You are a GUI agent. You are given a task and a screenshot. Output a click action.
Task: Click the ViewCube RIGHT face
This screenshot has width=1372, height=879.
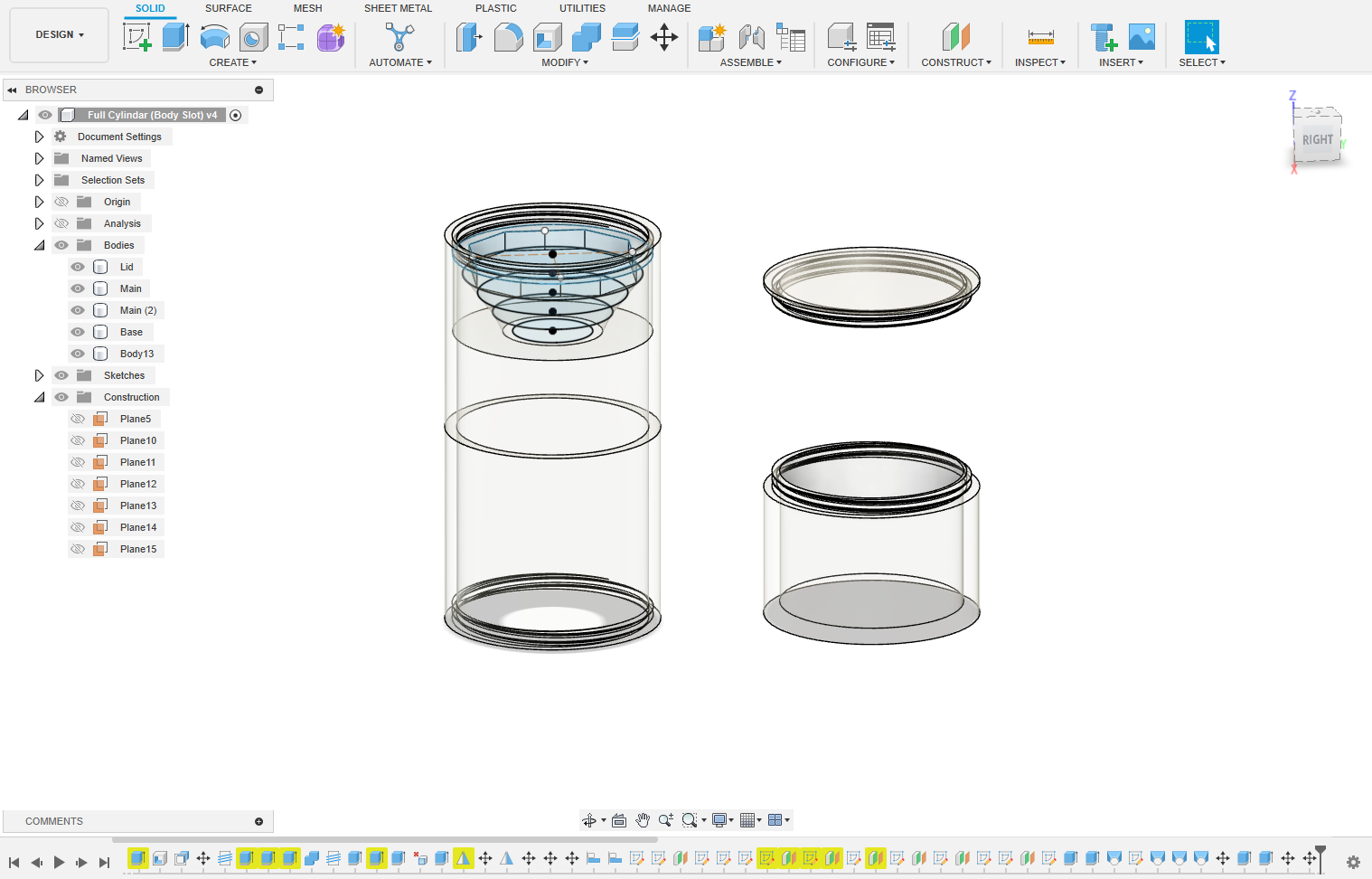(x=1317, y=139)
